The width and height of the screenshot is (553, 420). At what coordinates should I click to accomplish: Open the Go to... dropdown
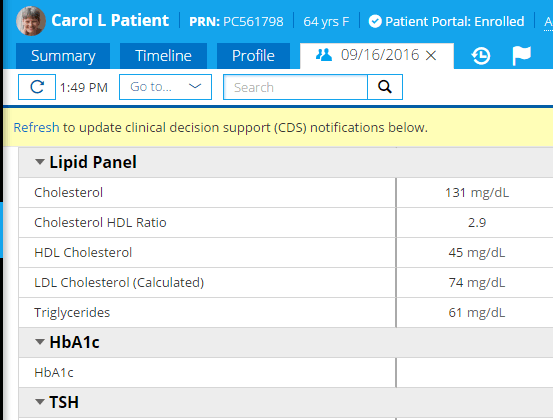165,87
